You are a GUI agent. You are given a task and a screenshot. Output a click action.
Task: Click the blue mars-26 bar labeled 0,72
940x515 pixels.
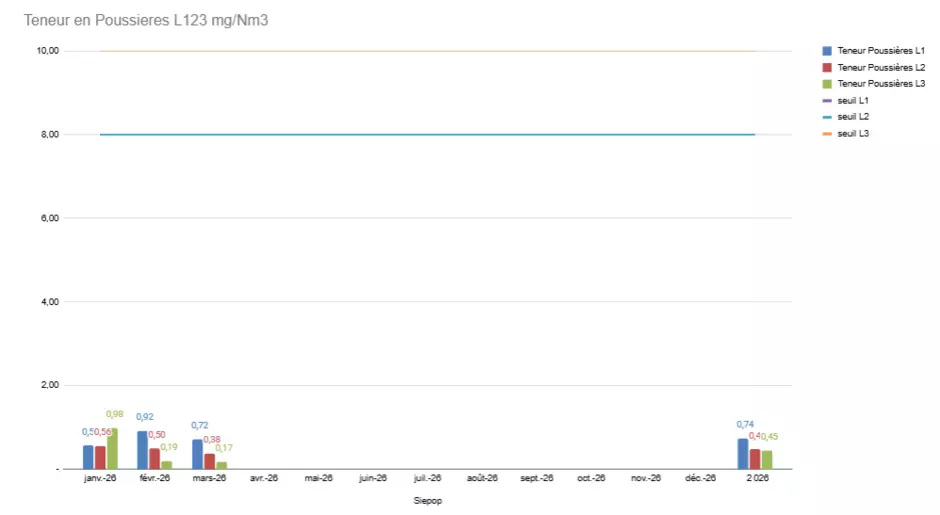pos(198,454)
